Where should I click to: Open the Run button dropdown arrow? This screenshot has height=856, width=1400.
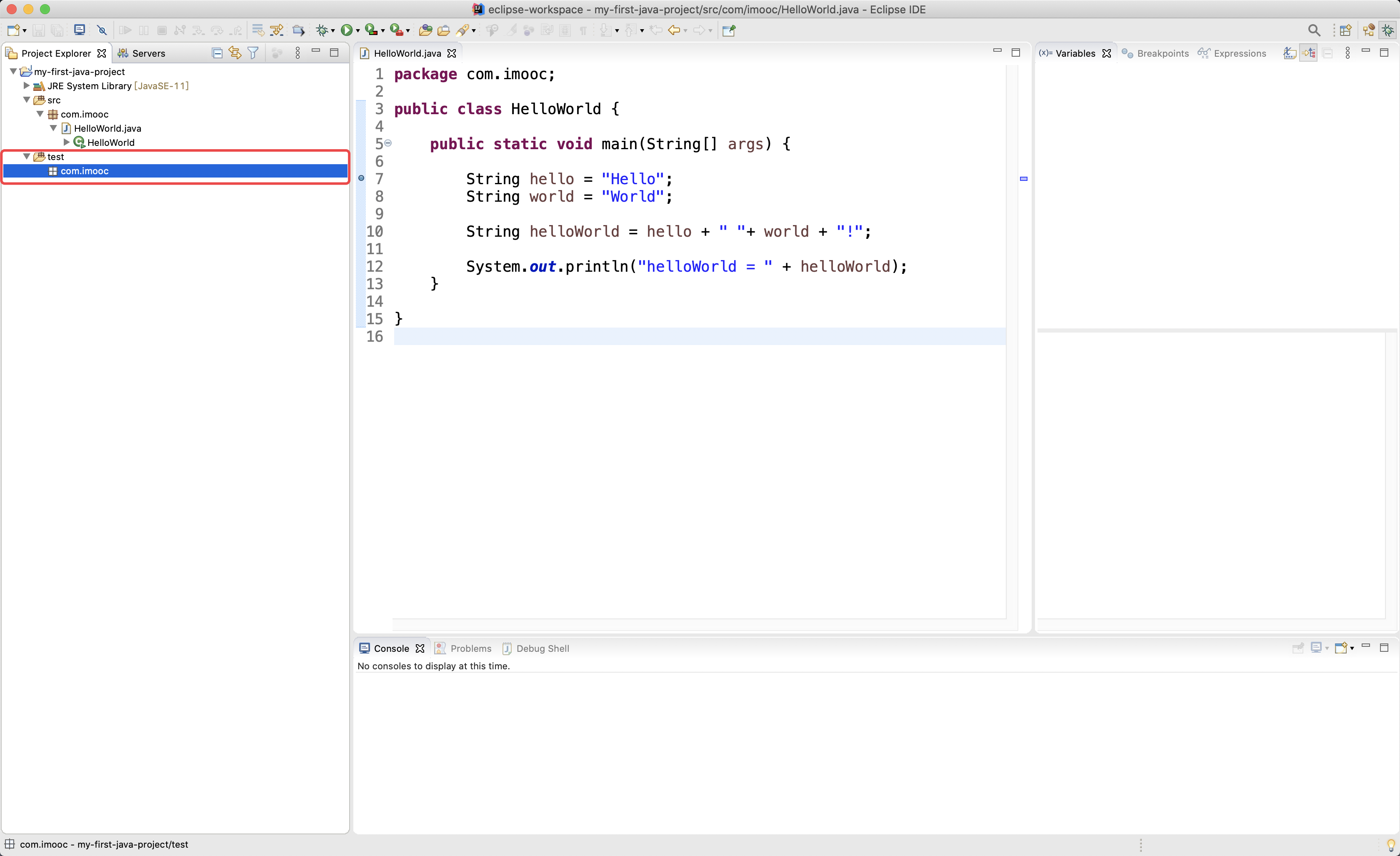click(357, 31)
